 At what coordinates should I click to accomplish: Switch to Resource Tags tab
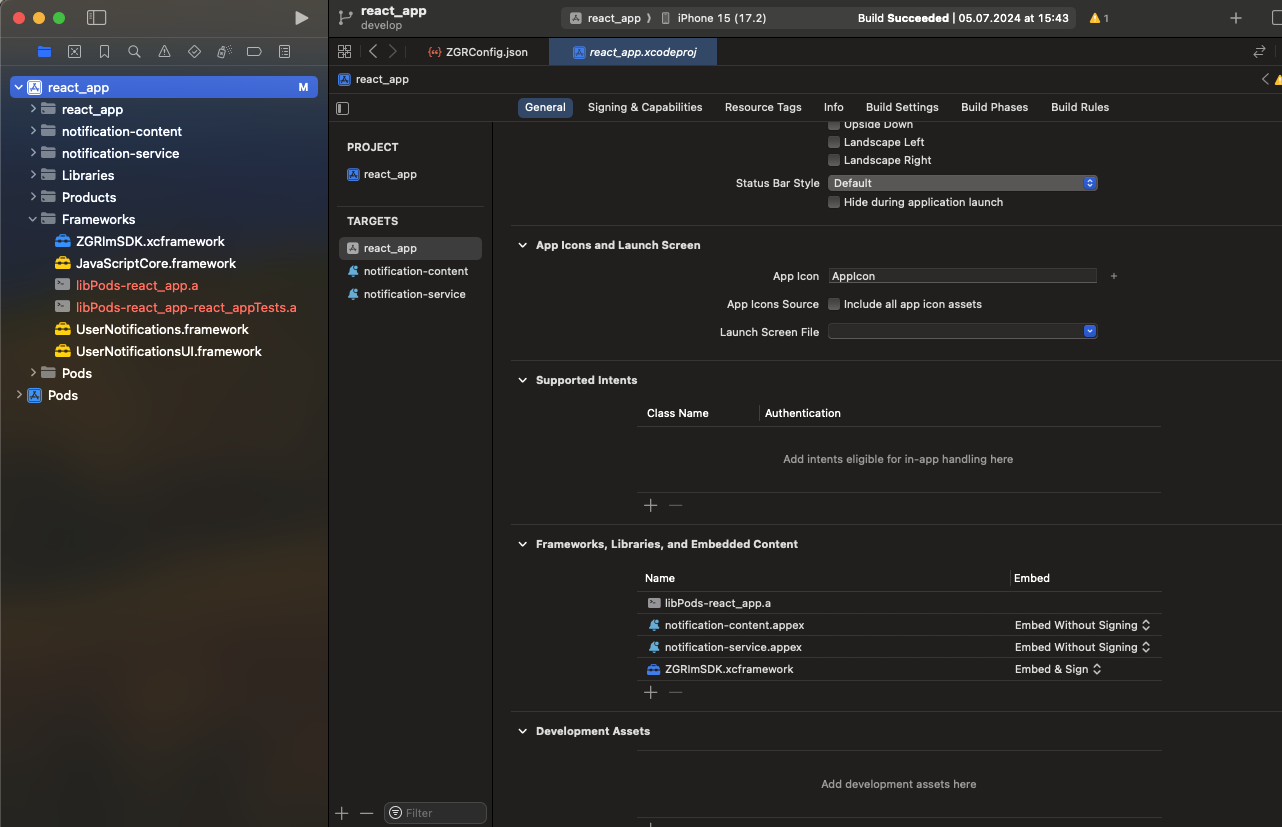tap(763, 107)
